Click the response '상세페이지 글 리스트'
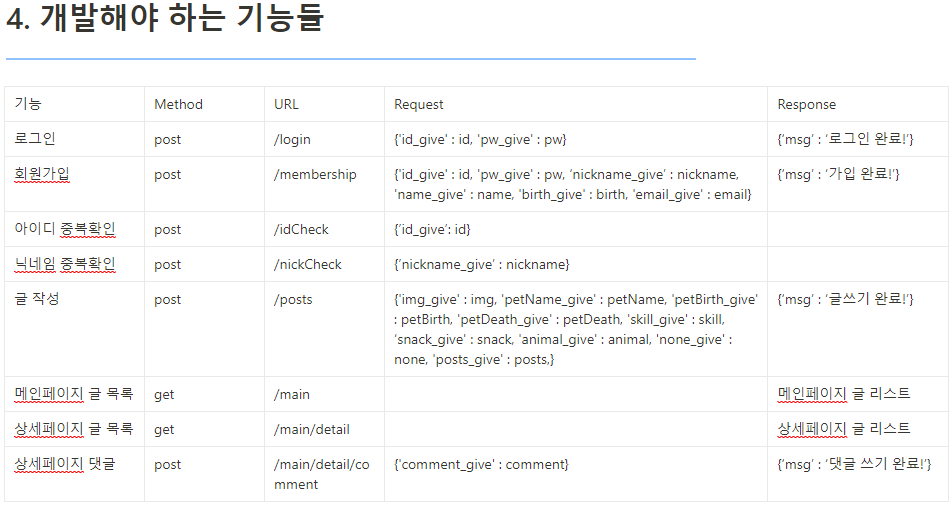950x505 pixels. (843, 429)
